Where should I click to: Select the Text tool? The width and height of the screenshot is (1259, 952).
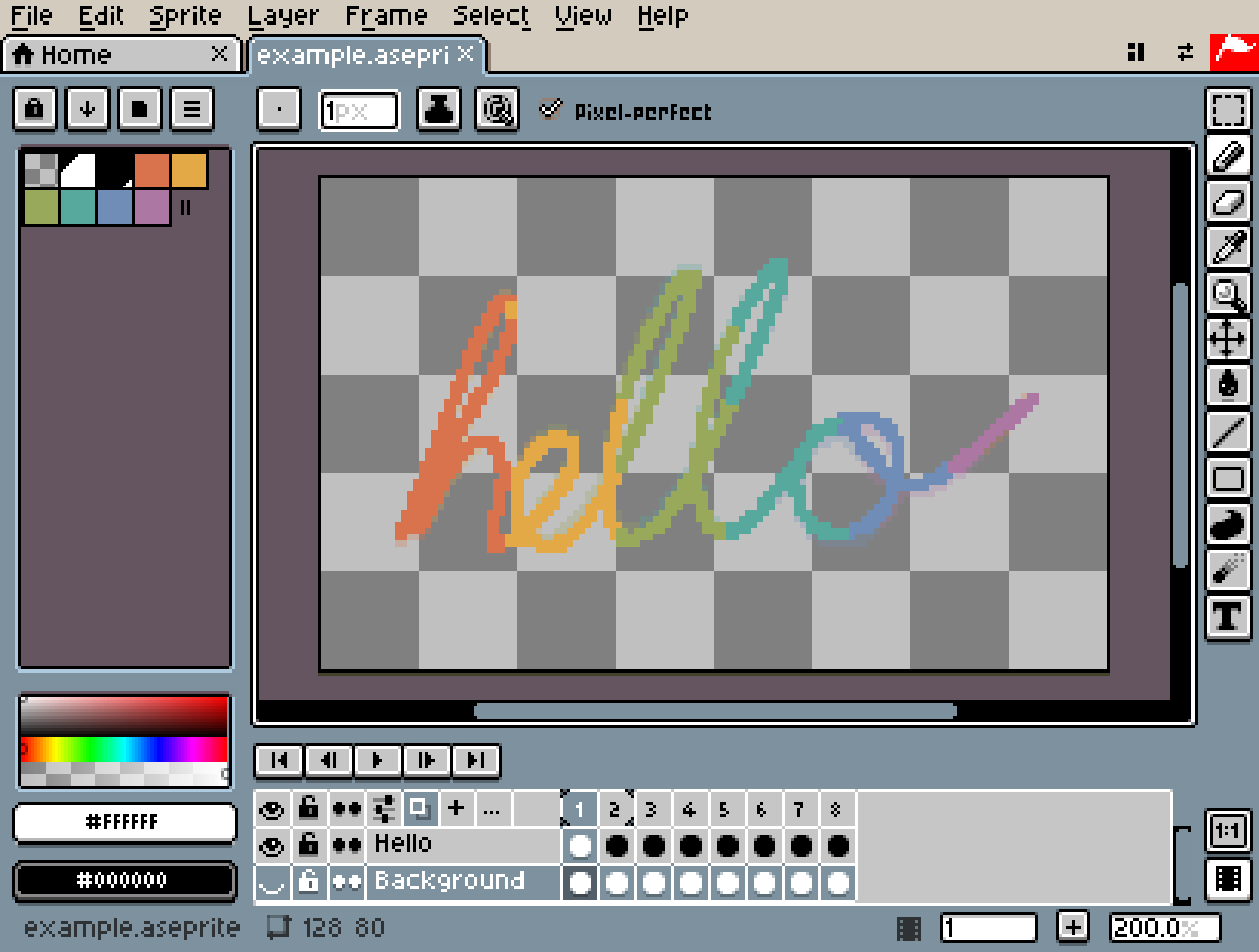[x=1228, y=616]
